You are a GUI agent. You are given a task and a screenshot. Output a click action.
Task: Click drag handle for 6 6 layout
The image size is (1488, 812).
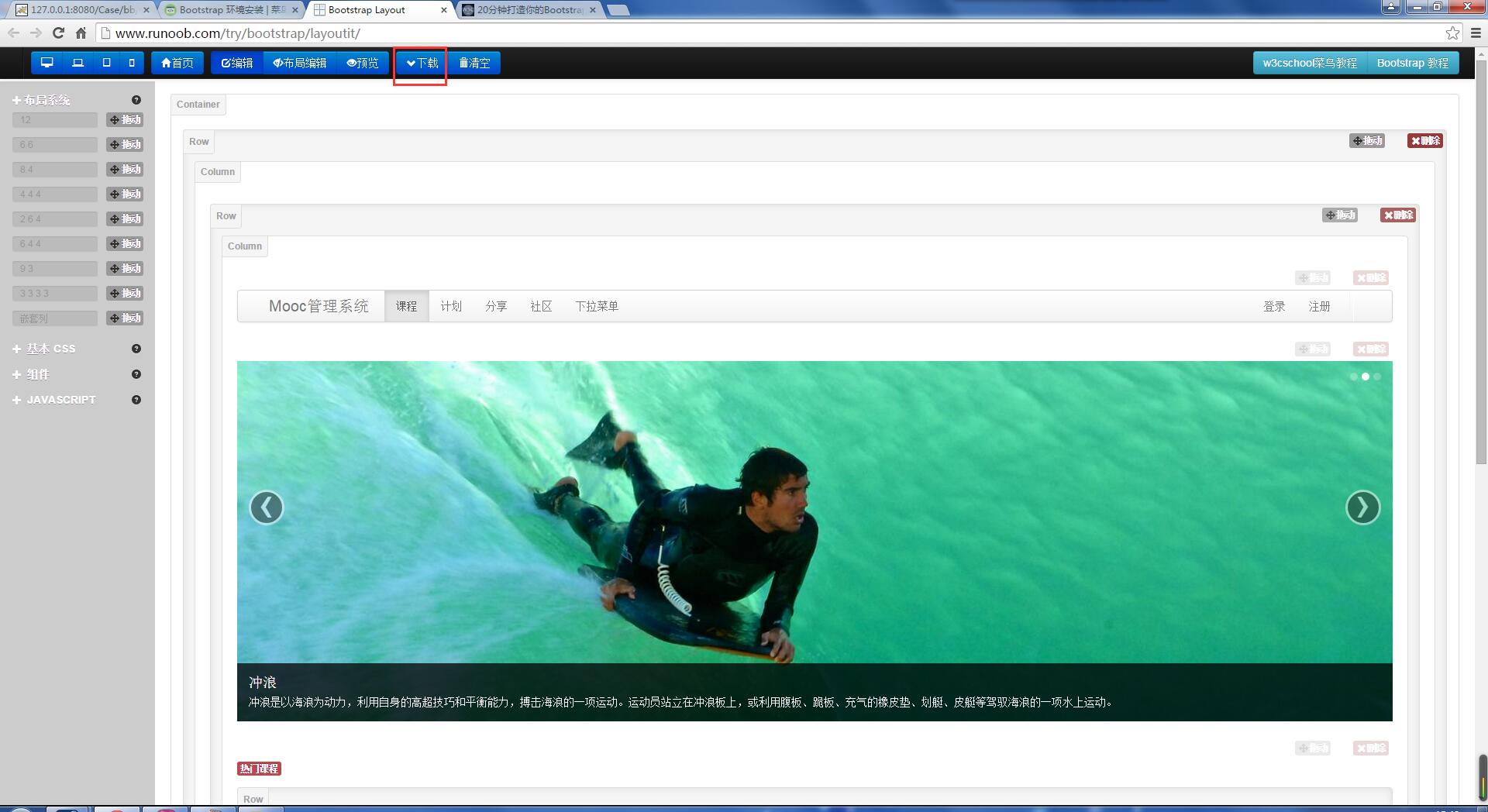[x=125, y=145]
